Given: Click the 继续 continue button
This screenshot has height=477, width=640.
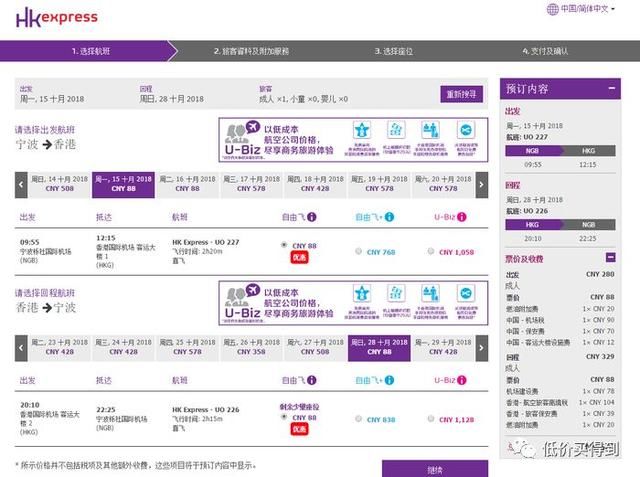Looking at the screenshot, I should click(x=435, y=469).
